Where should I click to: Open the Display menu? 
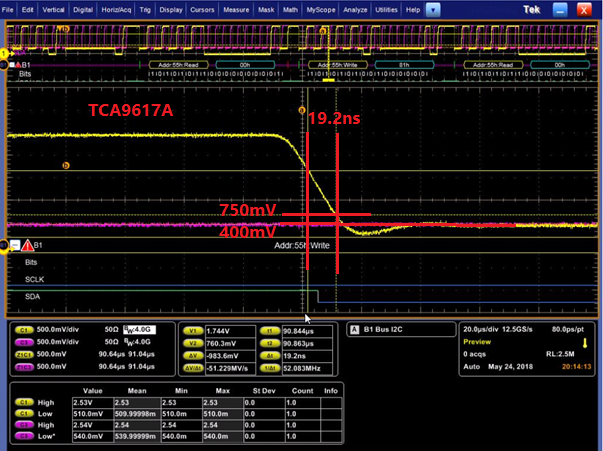click(171, 10)
